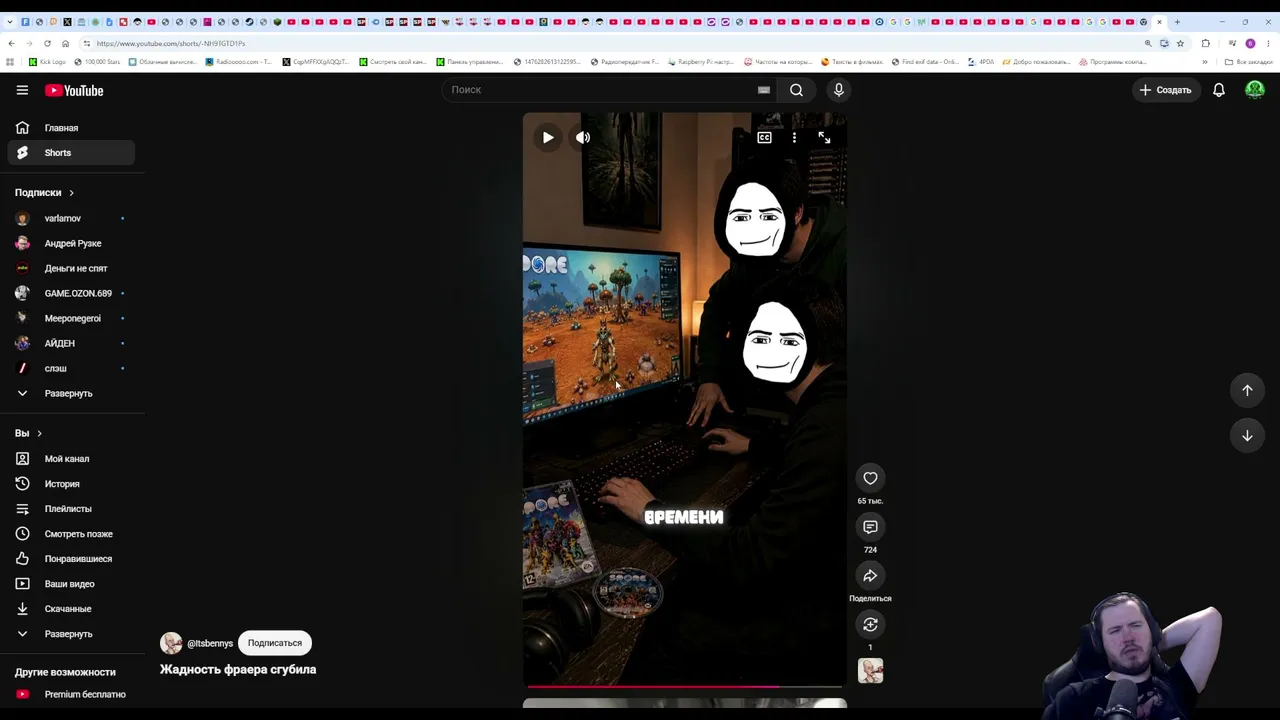Reload the page in the browser

click(x=47, y=43)
